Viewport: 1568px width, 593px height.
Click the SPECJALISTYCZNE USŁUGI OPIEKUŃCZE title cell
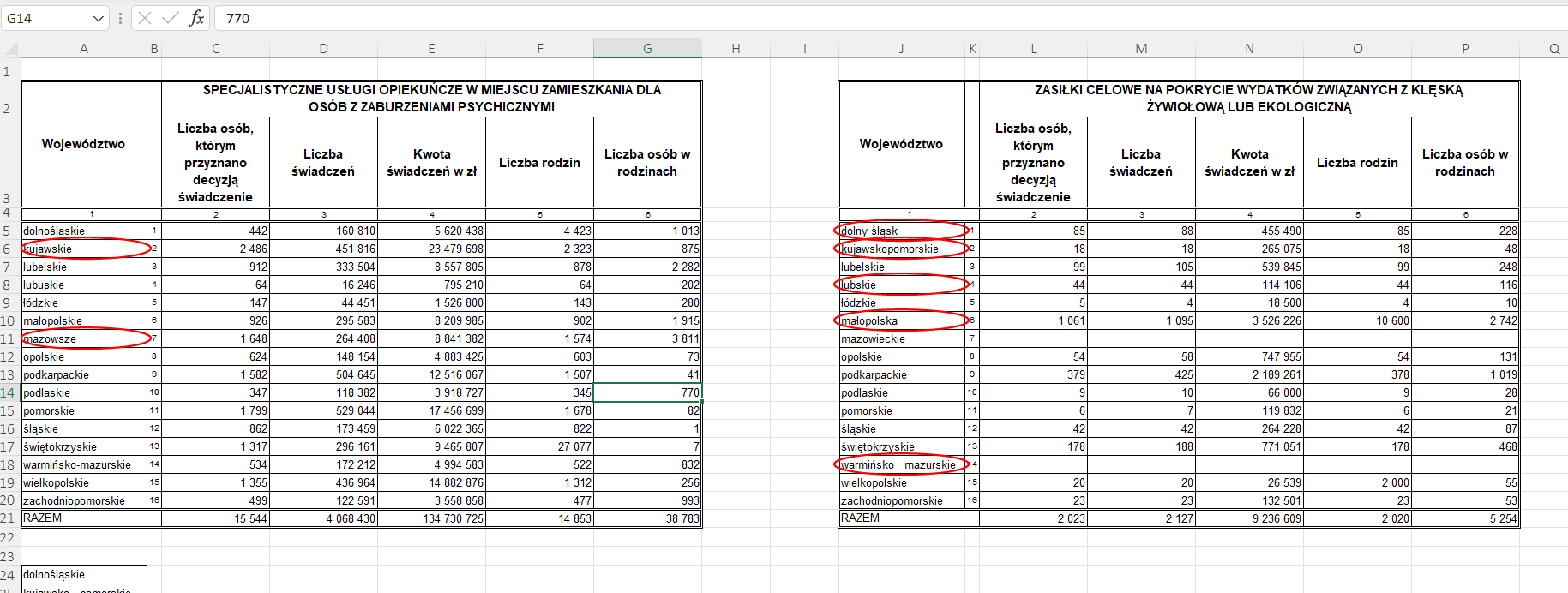point(431,99)
